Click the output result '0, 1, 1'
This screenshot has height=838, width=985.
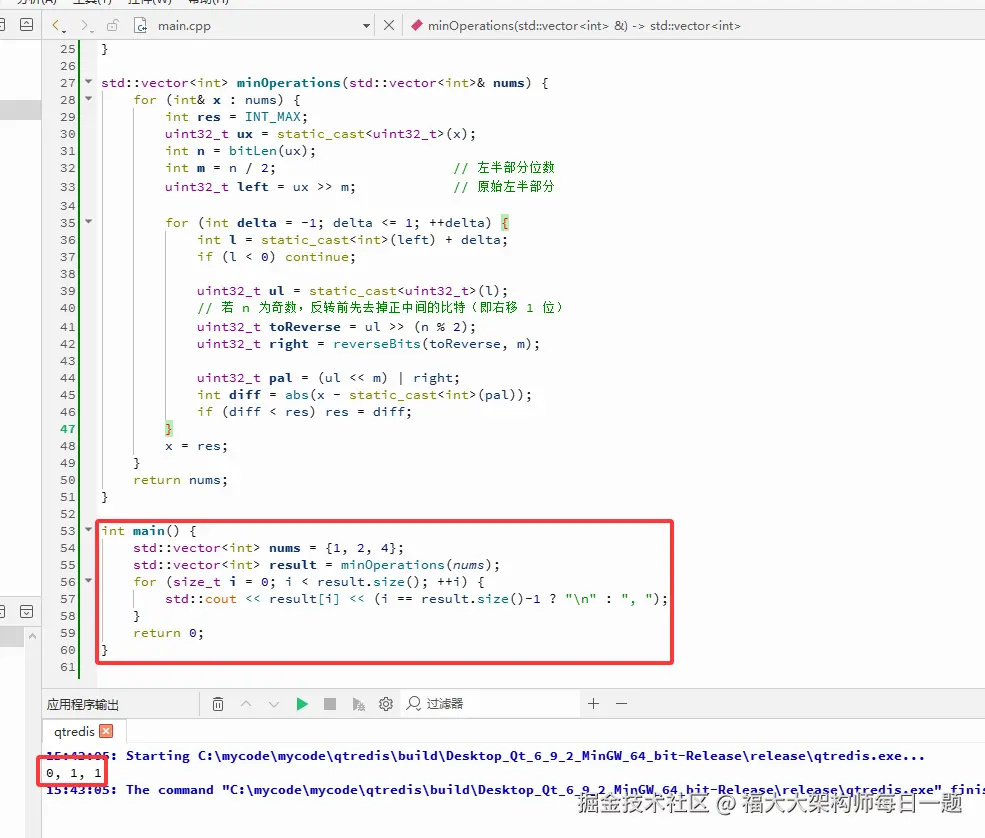click(x=73, y=773)
